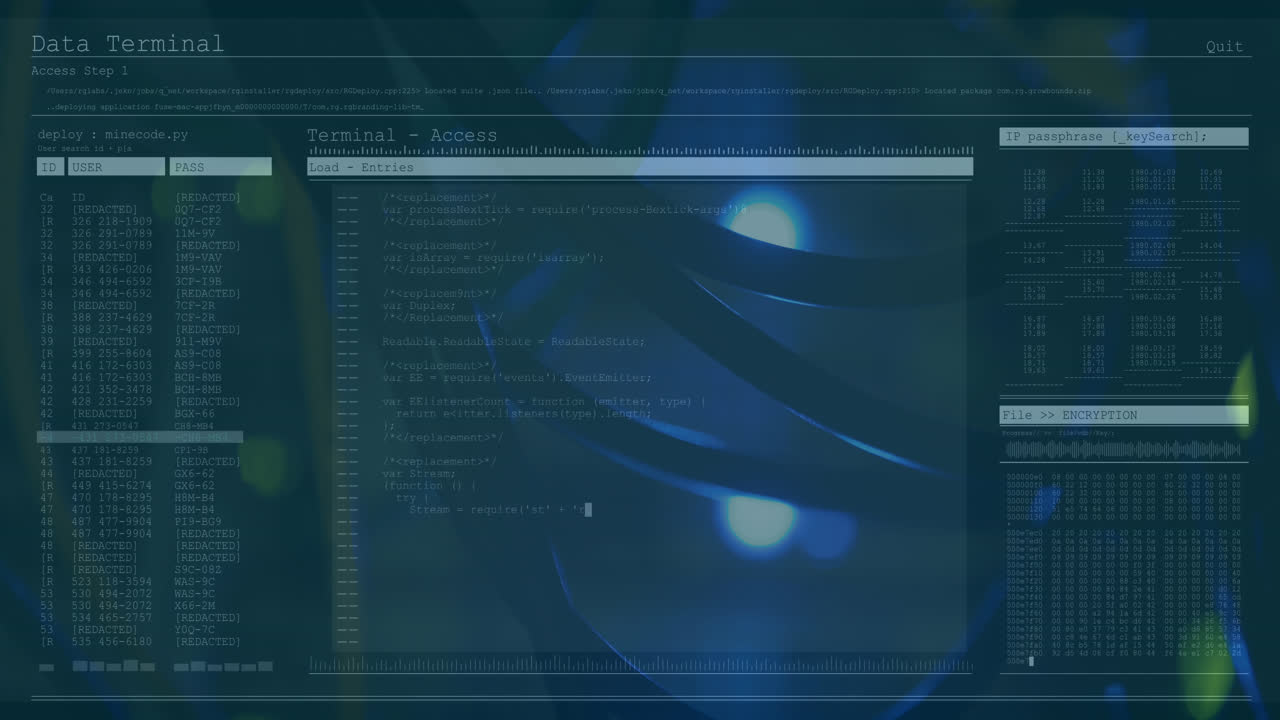
Task: Click the USER column header
Action: click(x=116, y=167)
